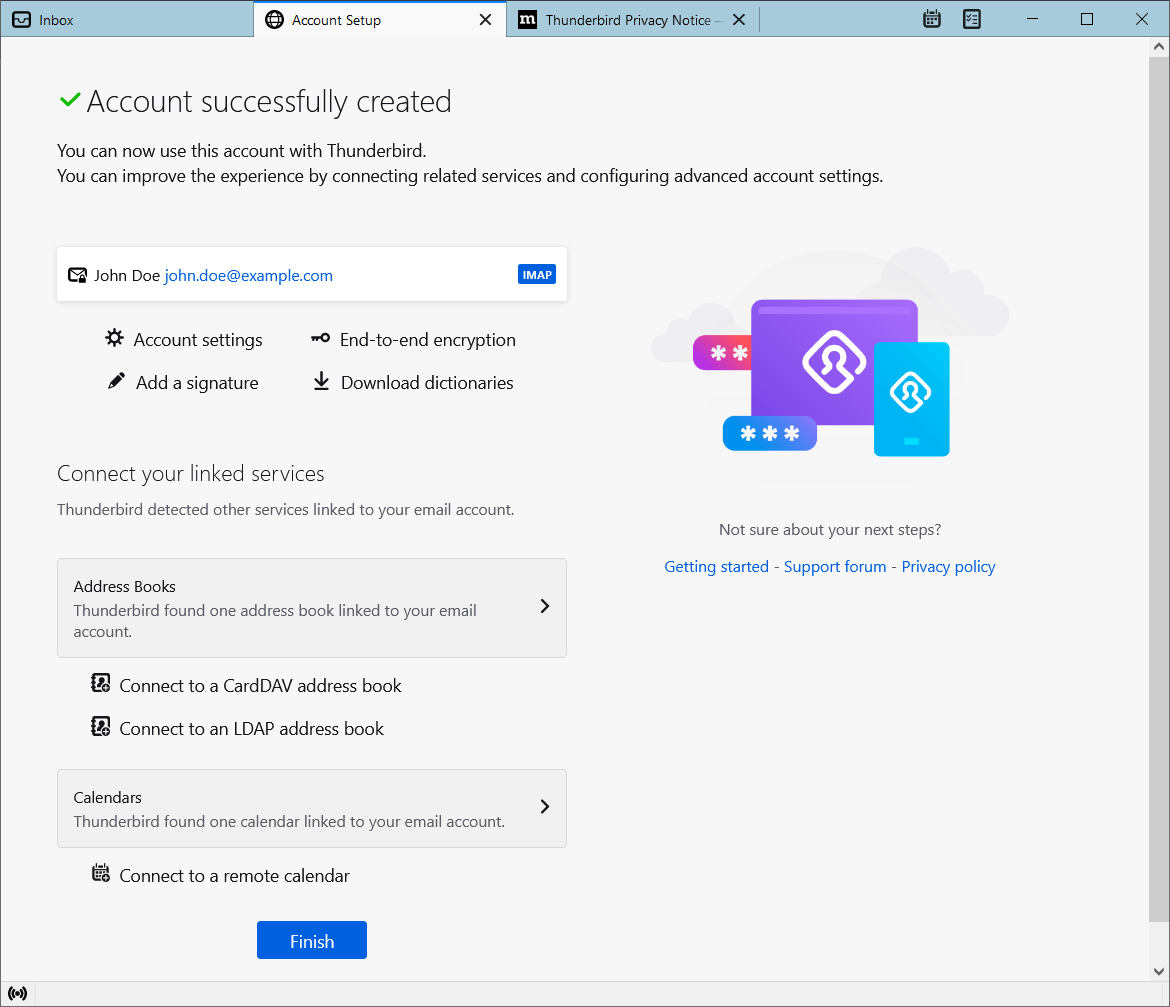
Task: Open the Getting started link
Action: click(x=716, y=566)
